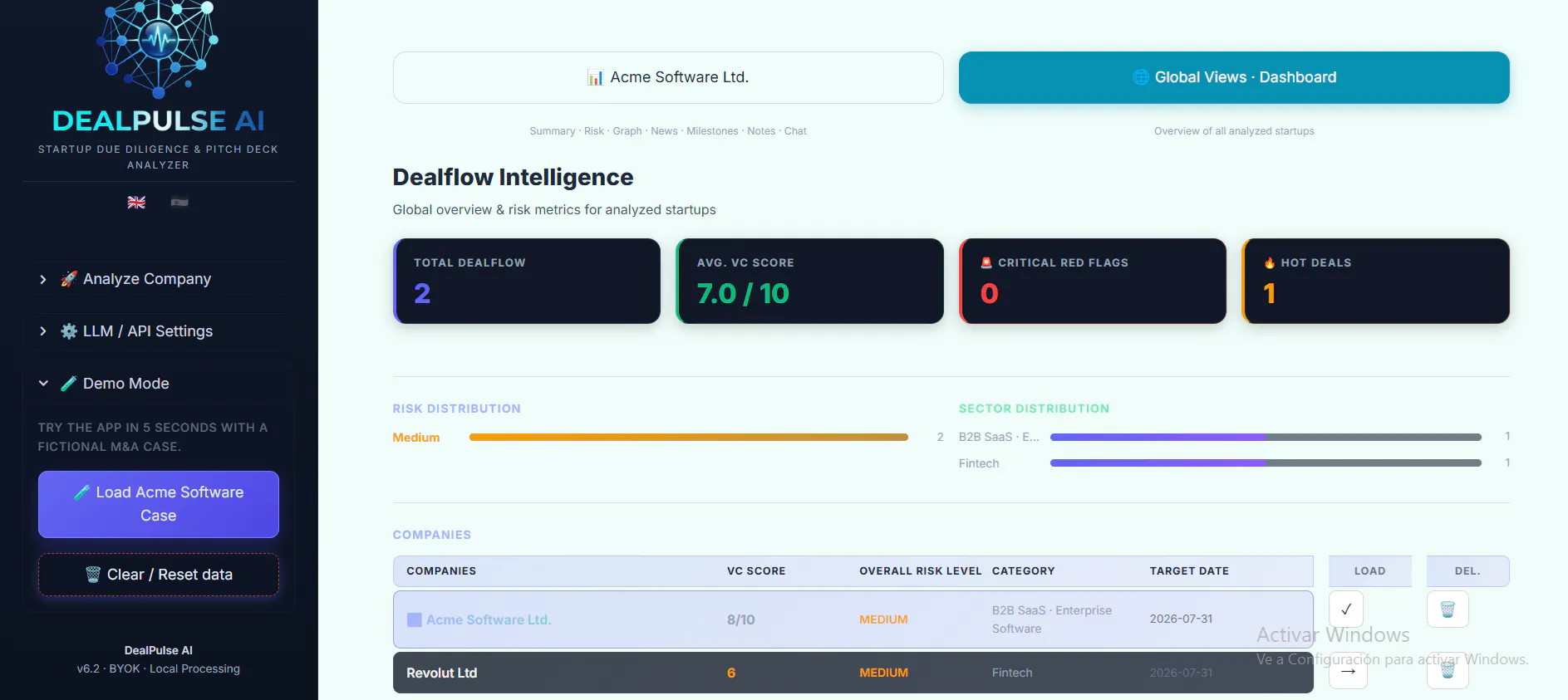Click the square icon before Acme Software Ltd.
The width and height of the screenshot is (1568, 700).
click(414, 619)
